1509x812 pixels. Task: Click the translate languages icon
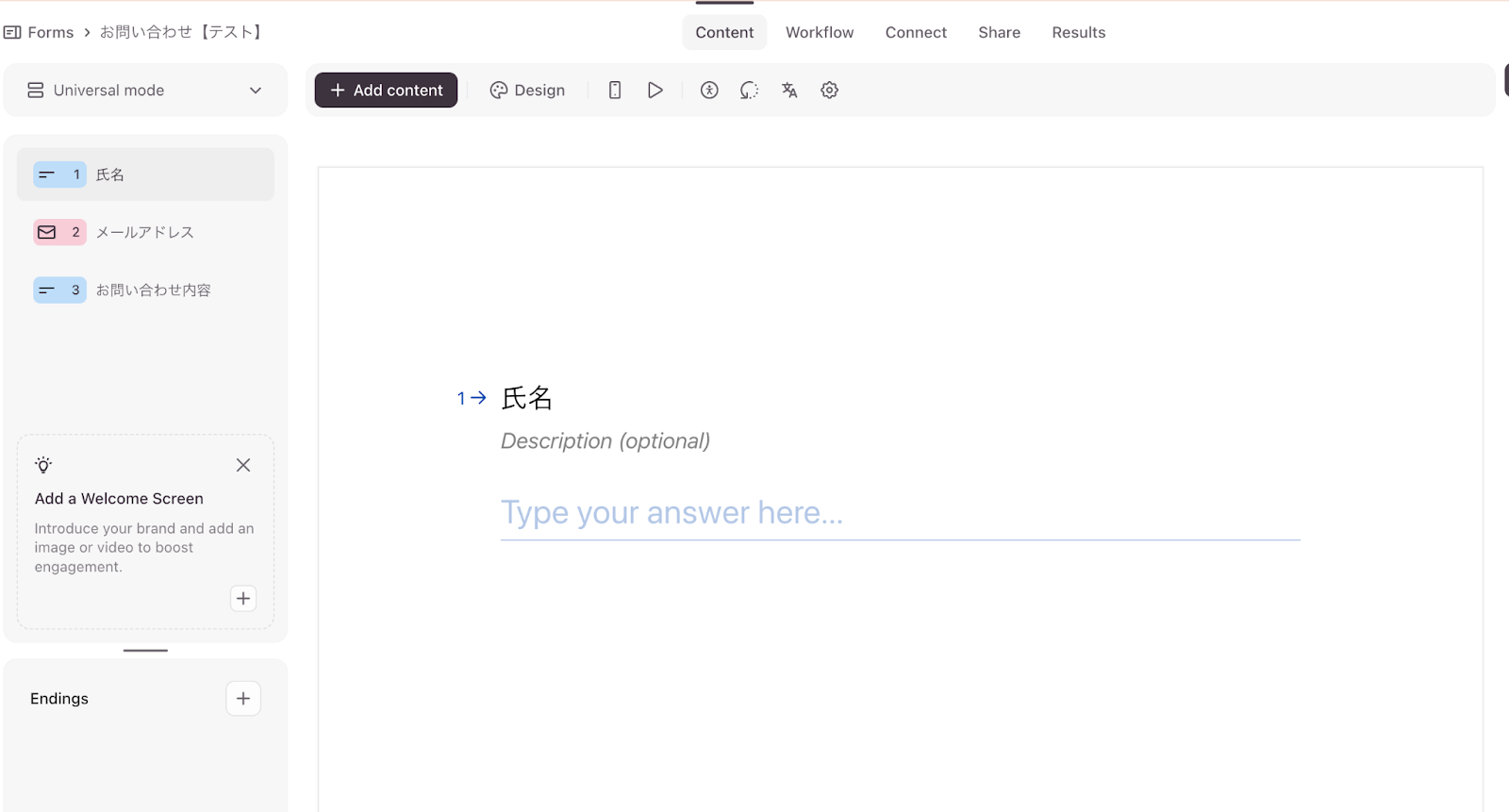pos(789,91)
